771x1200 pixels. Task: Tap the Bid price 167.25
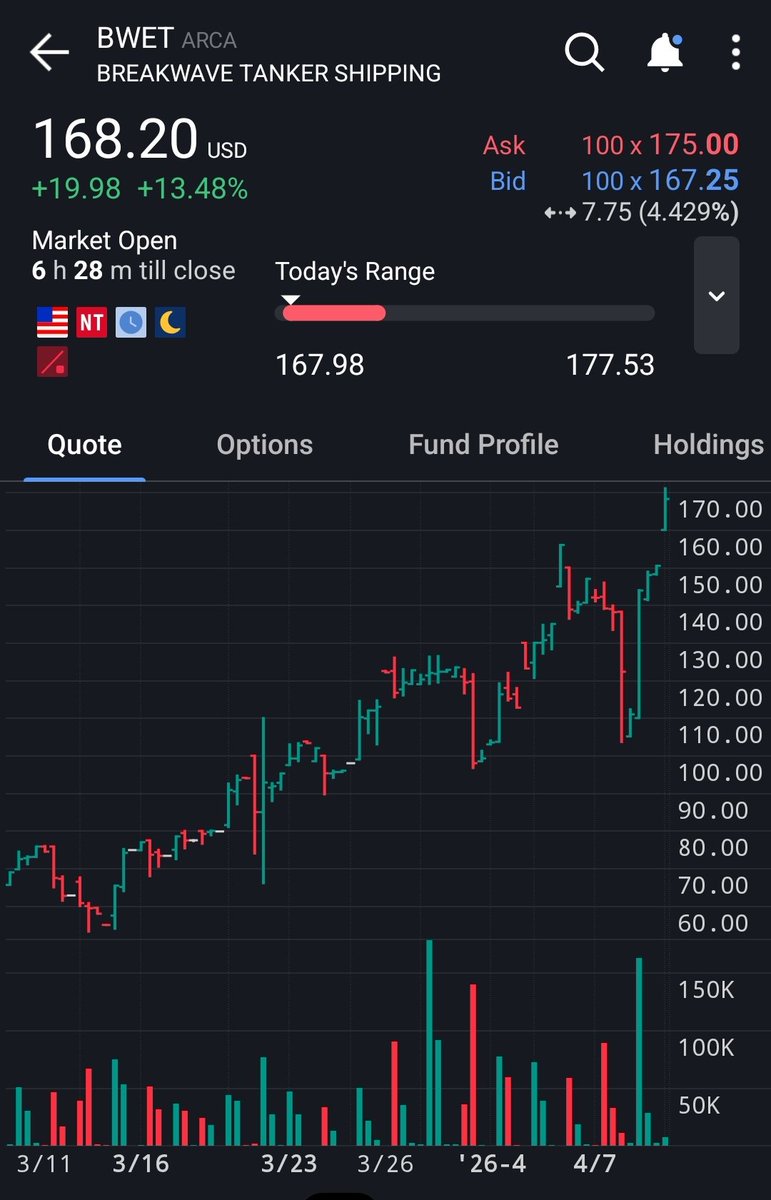[694, 180]
